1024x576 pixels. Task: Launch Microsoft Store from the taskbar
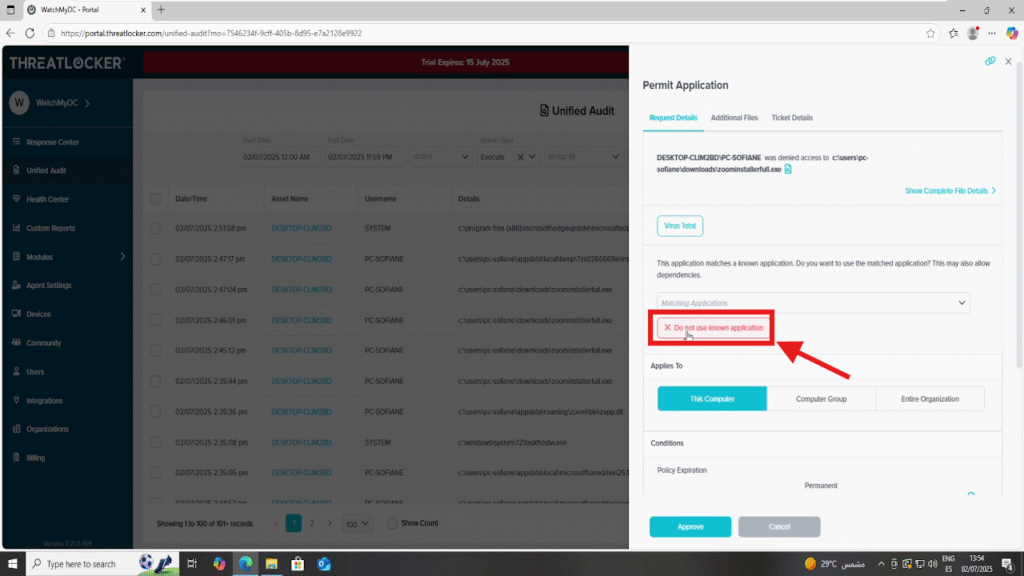298,564
